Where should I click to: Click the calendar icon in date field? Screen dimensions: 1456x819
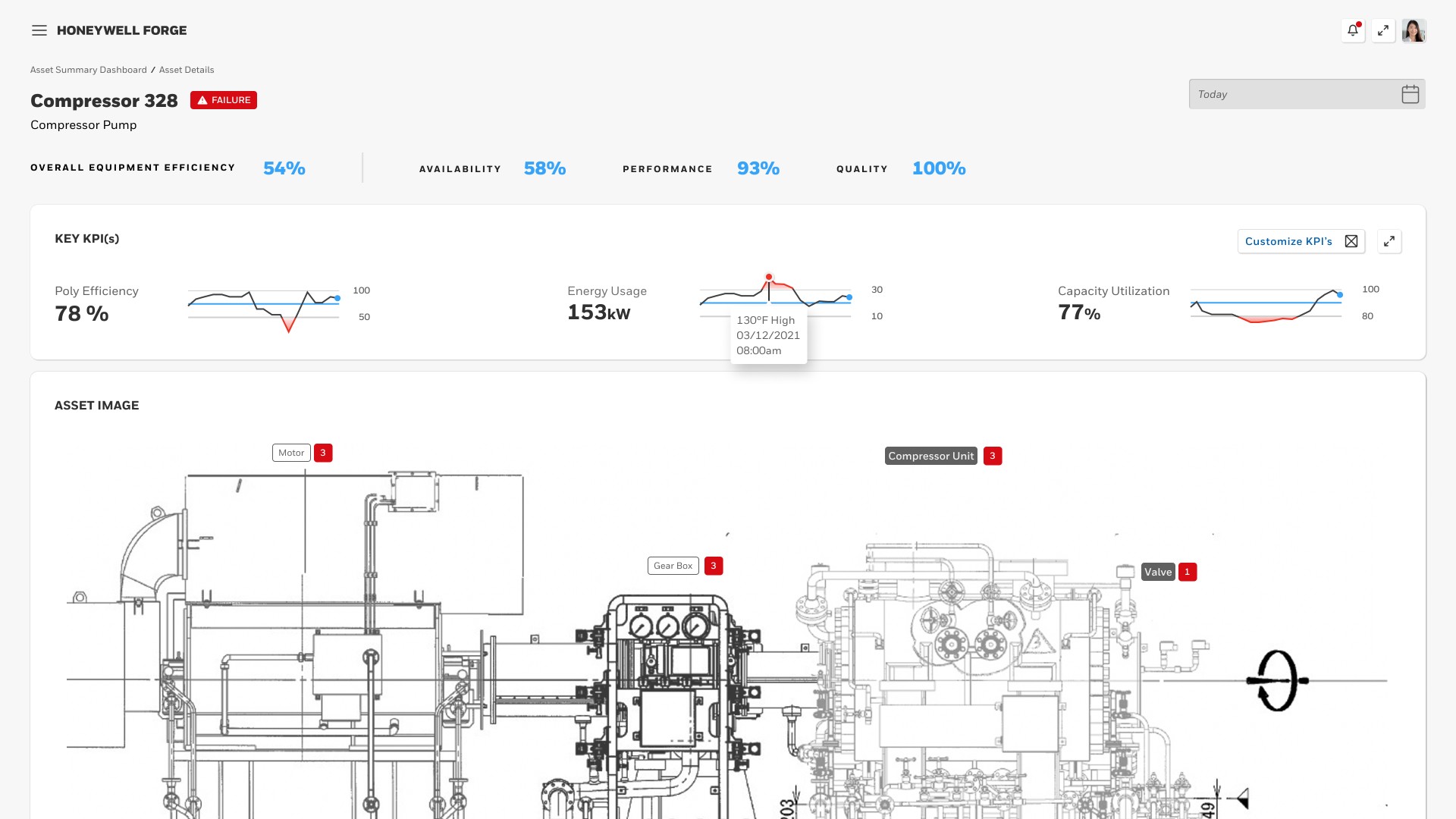tap(1410, 94)
